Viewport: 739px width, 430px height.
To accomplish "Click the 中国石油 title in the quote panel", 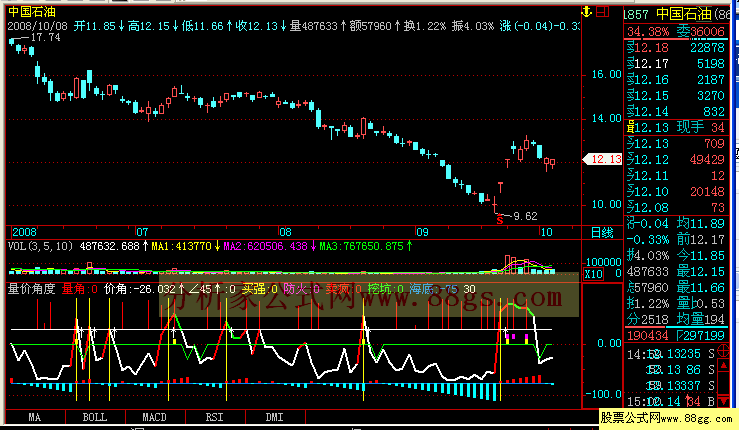I will pyautogui.click(x=683, y=14).
